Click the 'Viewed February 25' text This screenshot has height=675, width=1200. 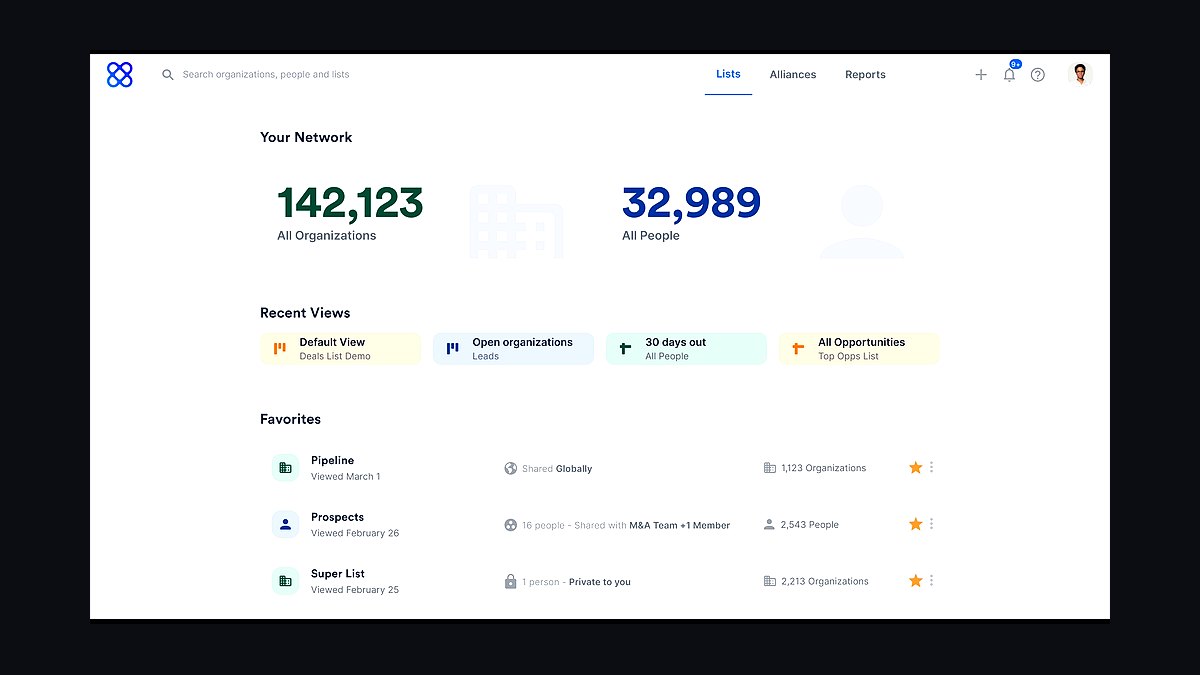click(x=355, y=590)
